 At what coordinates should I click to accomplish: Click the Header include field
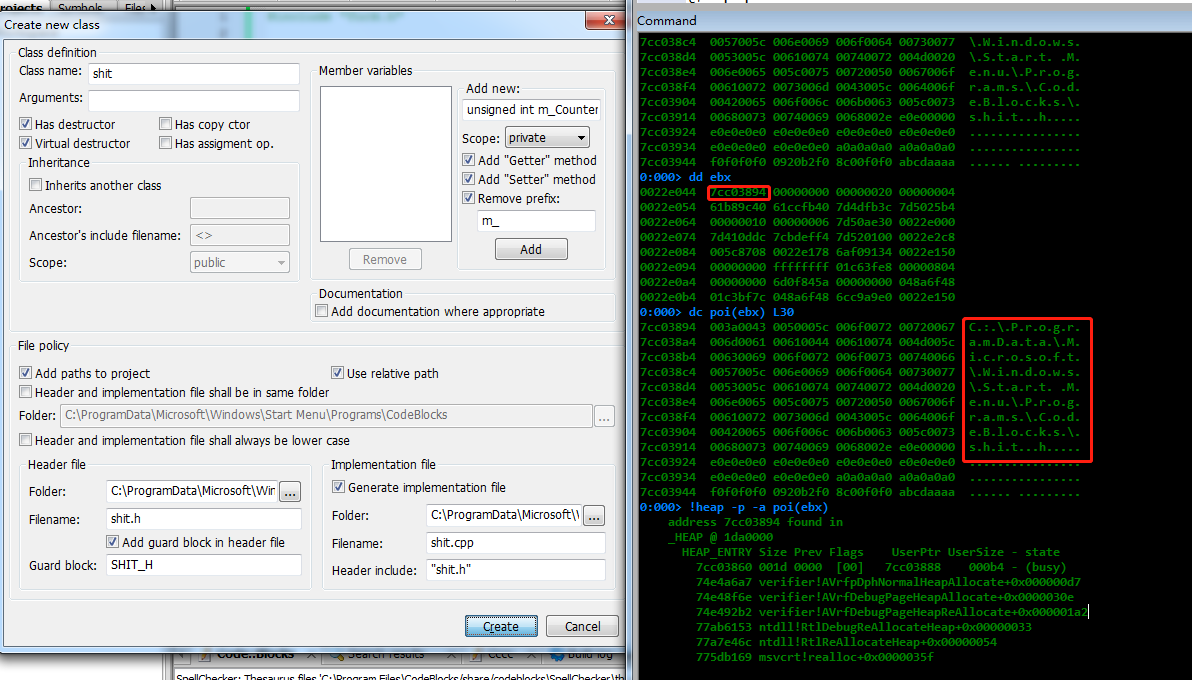pyautogui.click(x=516, y=570)
